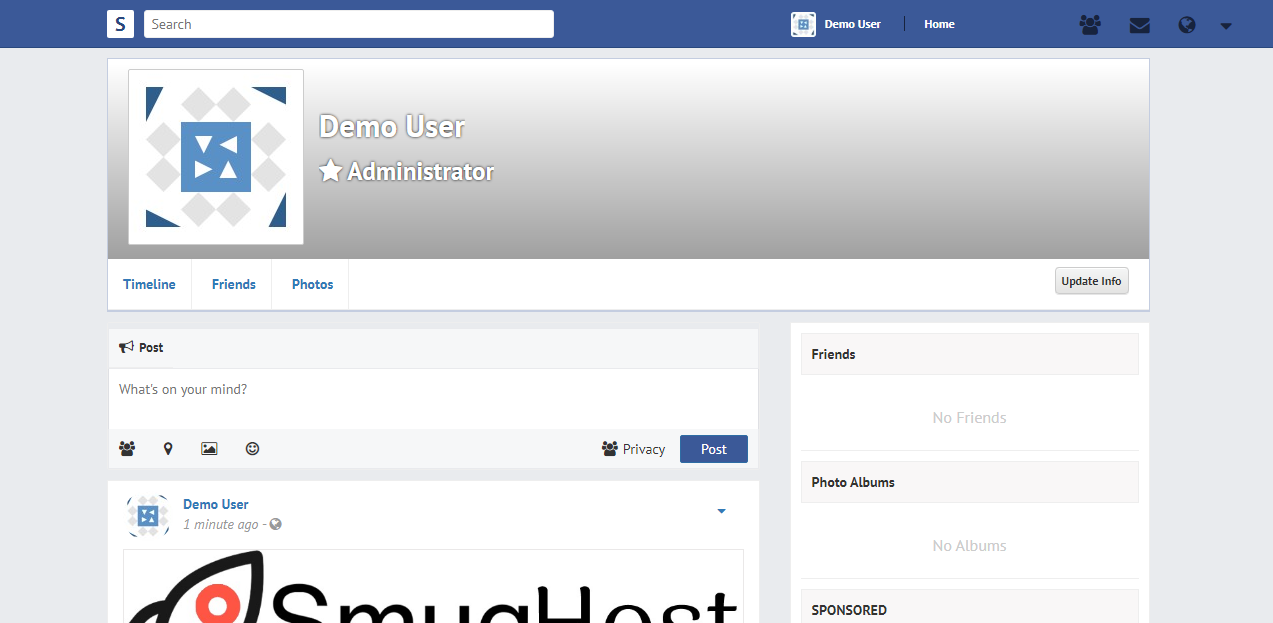Open emoji smiley icon in composer
The height and width of the screenshot is (623, 1273).
252,449
